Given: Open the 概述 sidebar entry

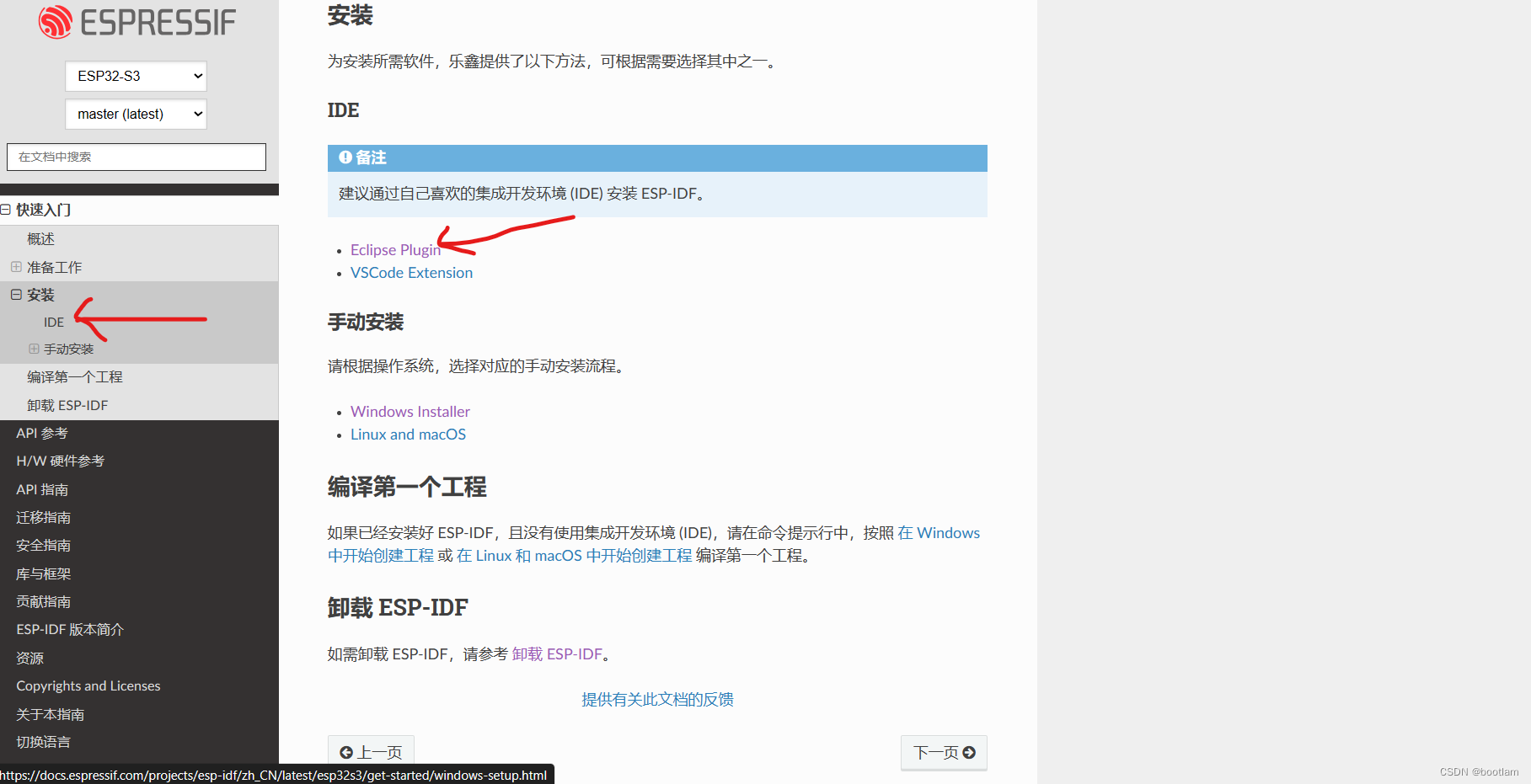Looking at the screenshot, I should [40, 239].
